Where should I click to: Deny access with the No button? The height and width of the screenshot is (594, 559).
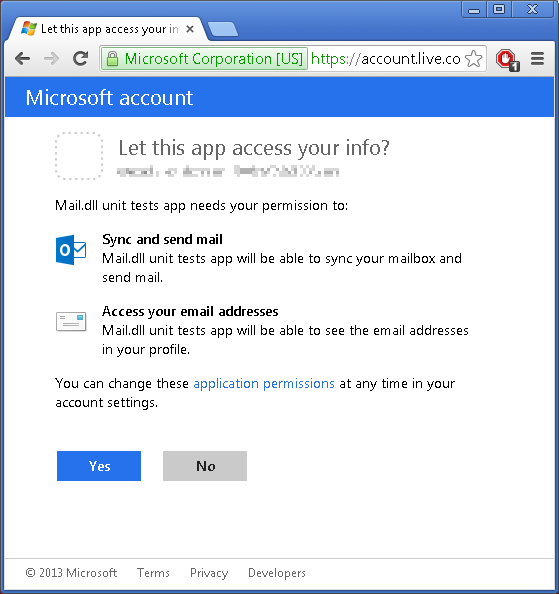tap(205, 466)
